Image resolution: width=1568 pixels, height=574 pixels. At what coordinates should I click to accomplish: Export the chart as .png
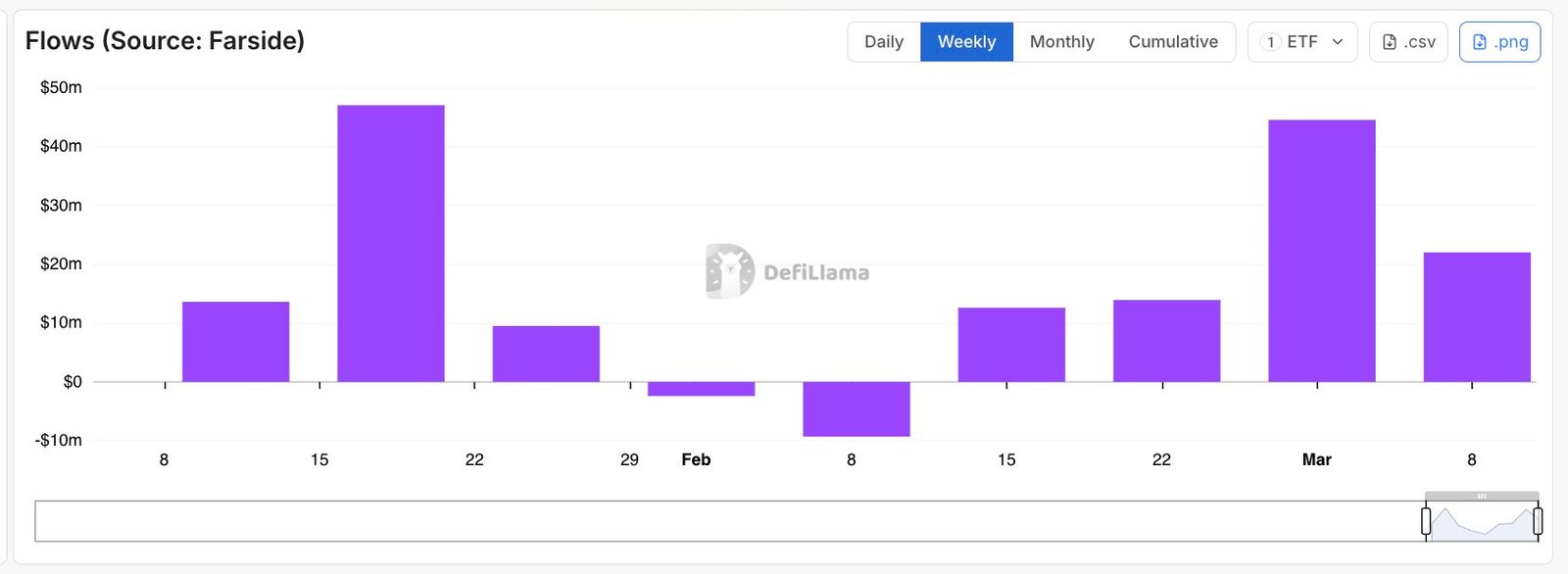click(x=1499, y=42)
